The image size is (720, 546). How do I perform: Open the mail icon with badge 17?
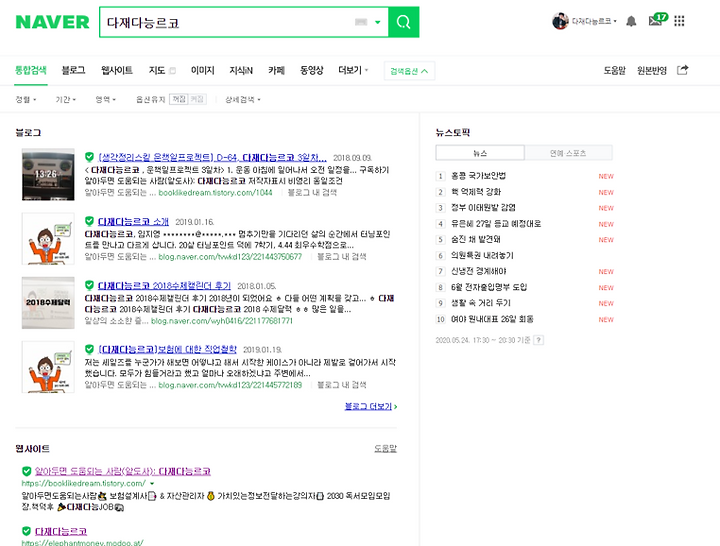[x=657, y=20]
